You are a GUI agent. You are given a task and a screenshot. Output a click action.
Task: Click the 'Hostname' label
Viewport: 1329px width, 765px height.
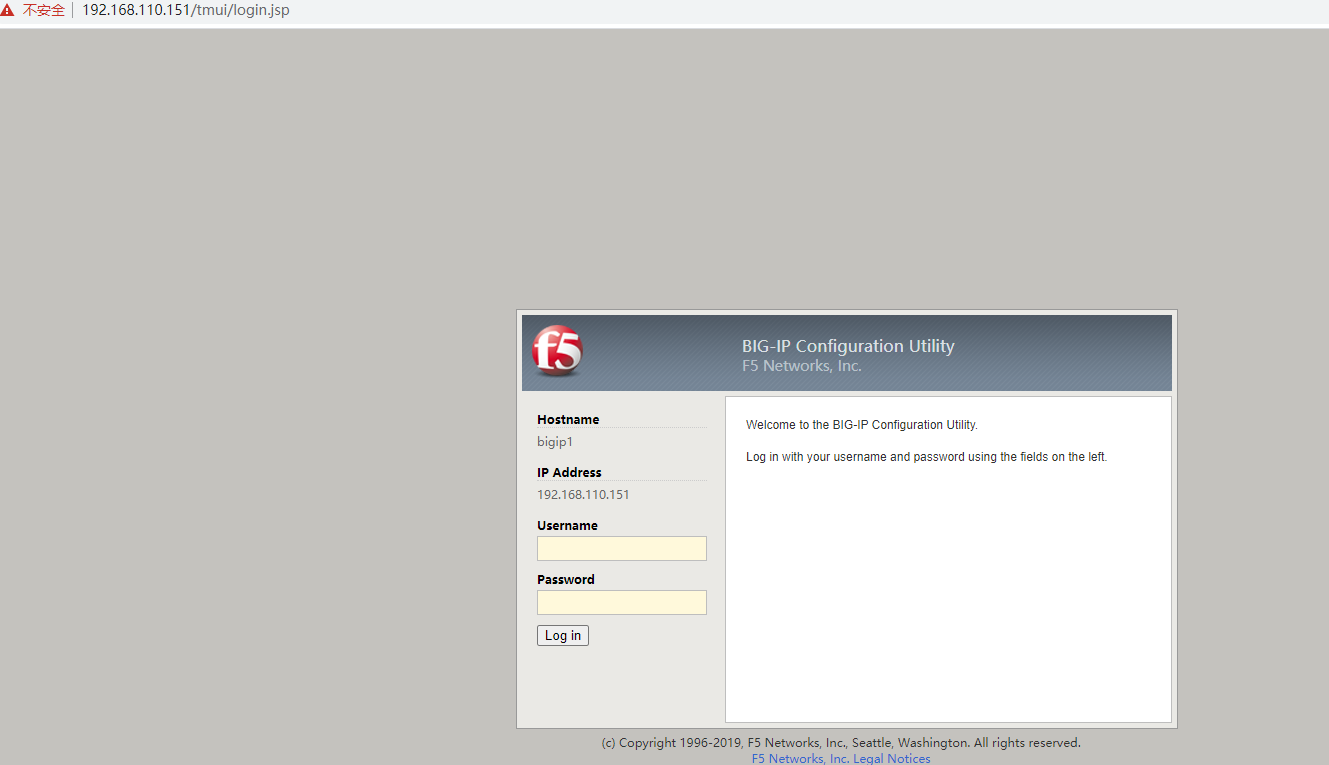pyautogui.click(x=568, y=420)
